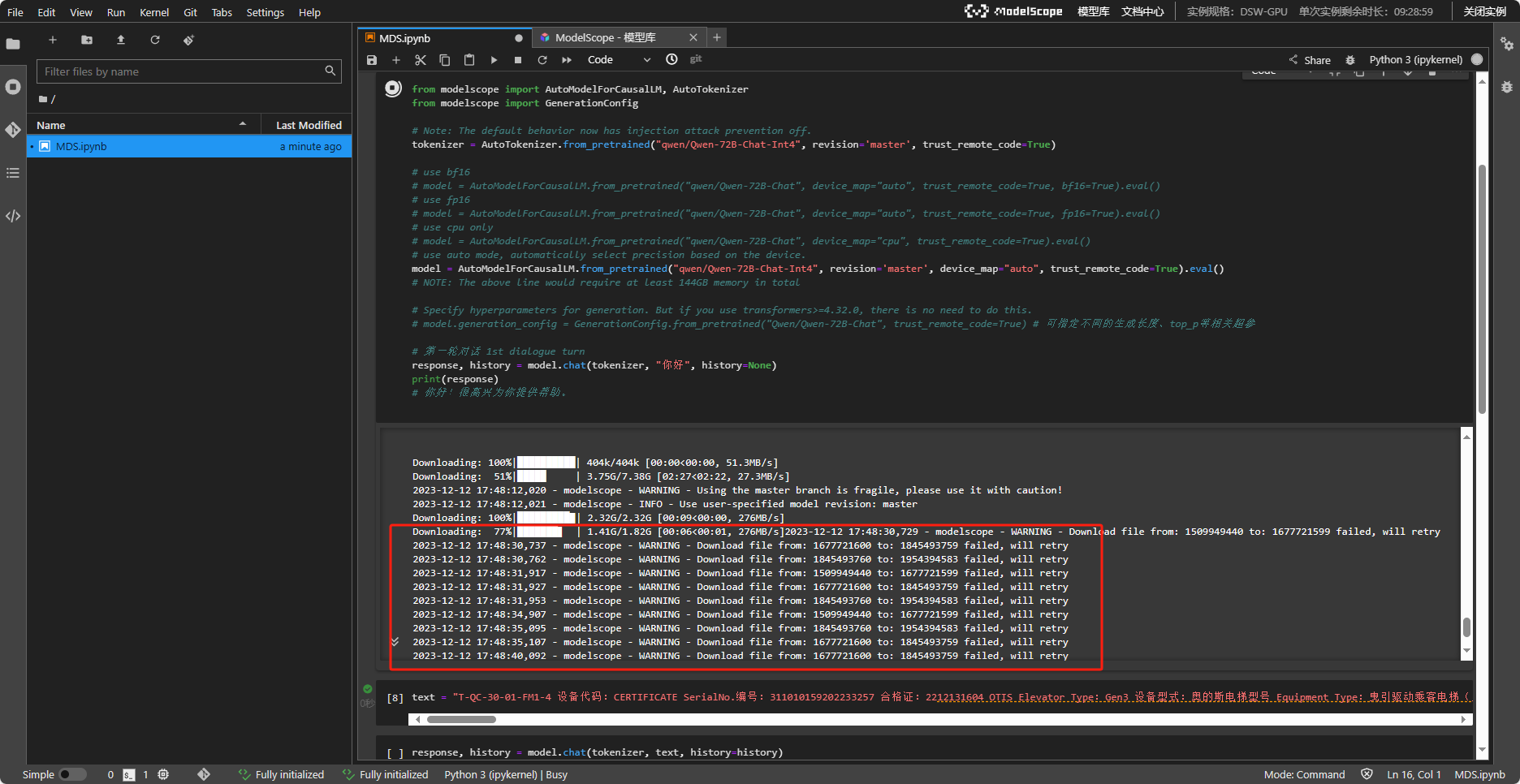Image resolution: width=1520 pixels, height=784 pixels.
Task: Click the Share button
Action: coord(1309,60)
